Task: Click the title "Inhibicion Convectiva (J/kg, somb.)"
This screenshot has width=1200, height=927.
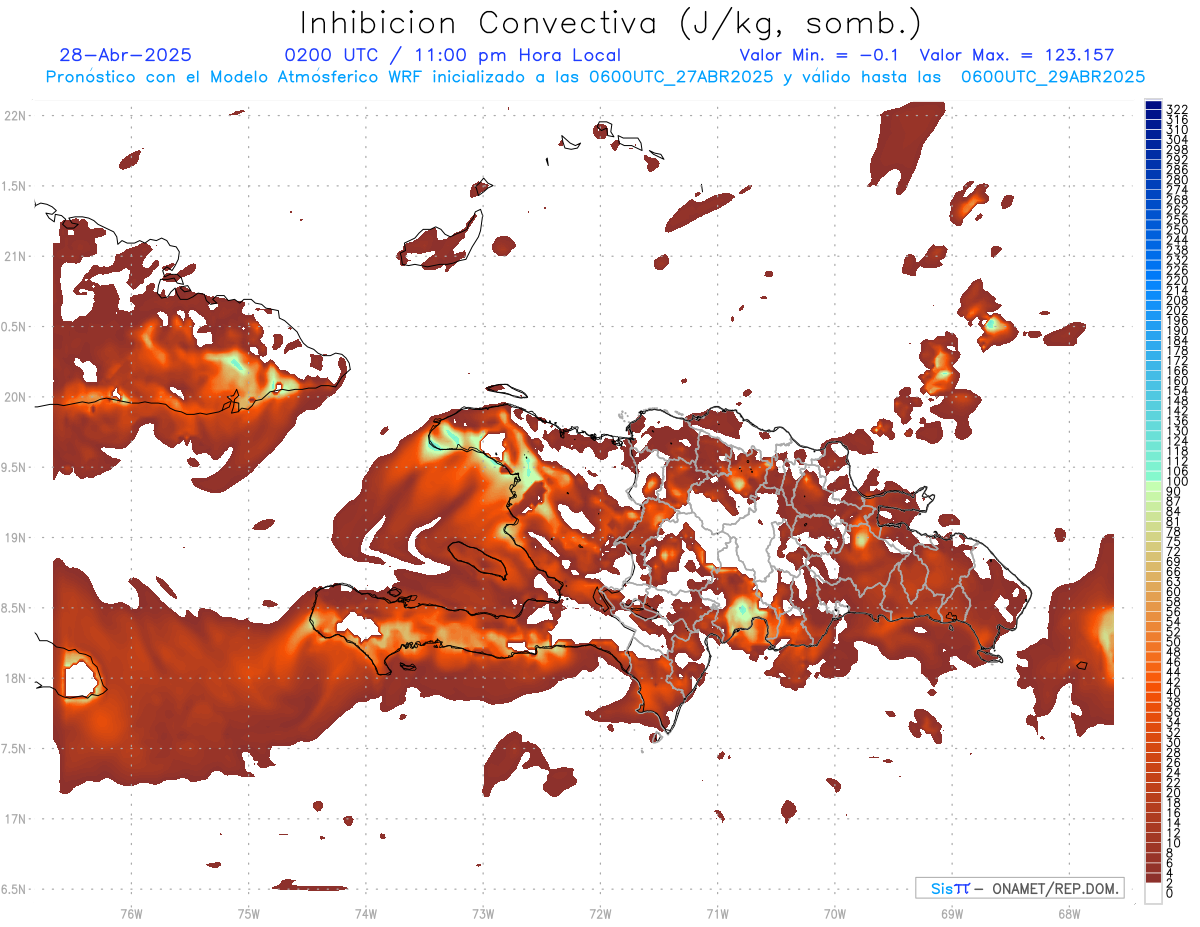Action: coord(611,23)
